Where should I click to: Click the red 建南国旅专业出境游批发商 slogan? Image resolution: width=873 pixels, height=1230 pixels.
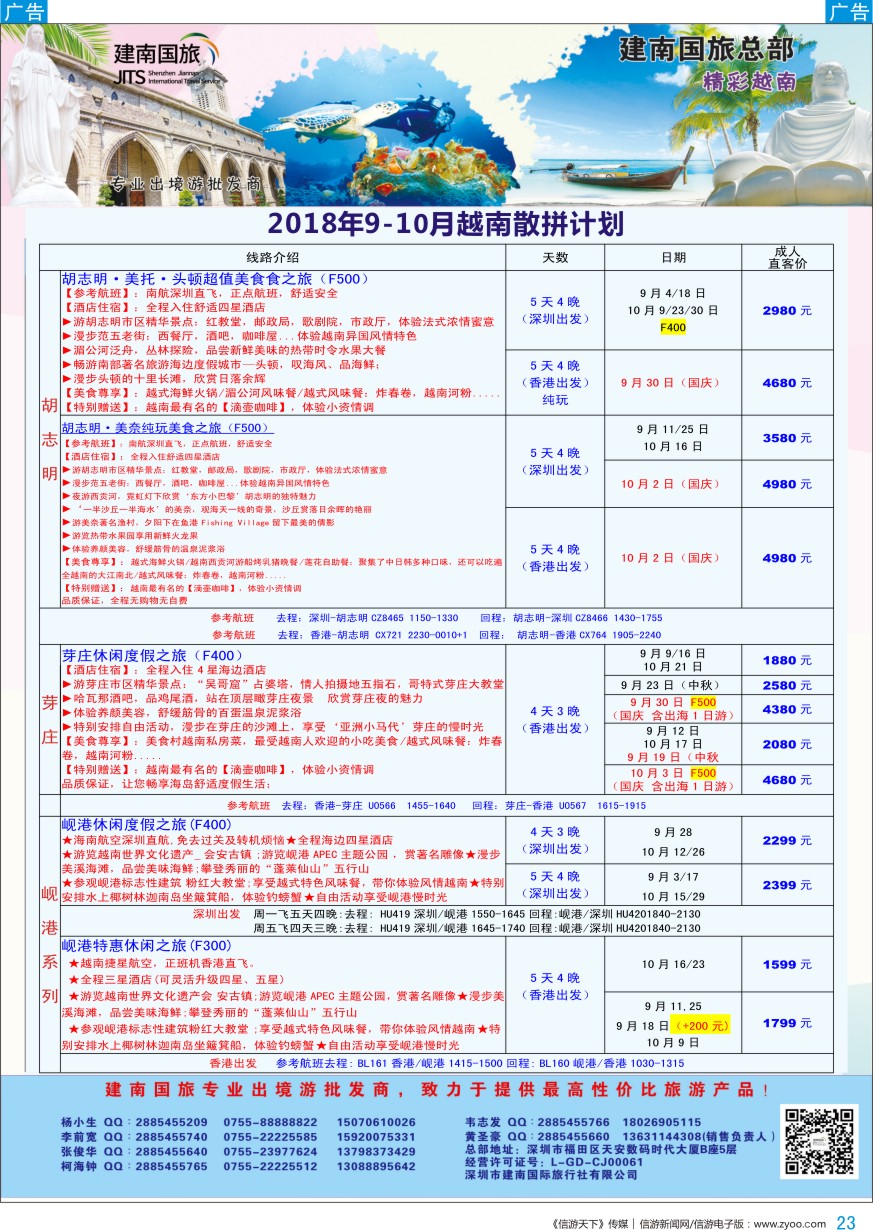tap(438, 1089)
